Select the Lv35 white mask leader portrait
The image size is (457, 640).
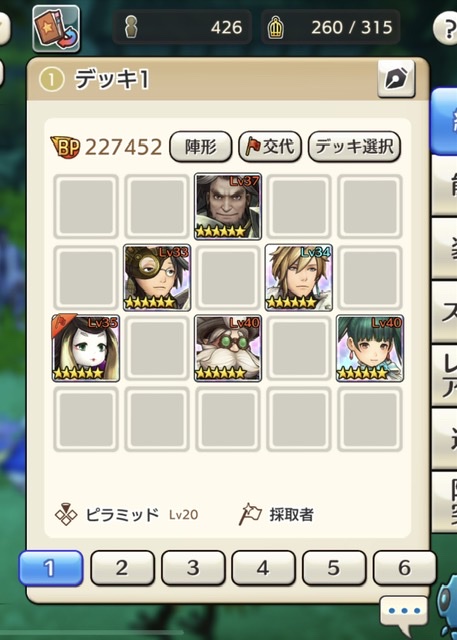pyautogui.click(x=86, y=348)
